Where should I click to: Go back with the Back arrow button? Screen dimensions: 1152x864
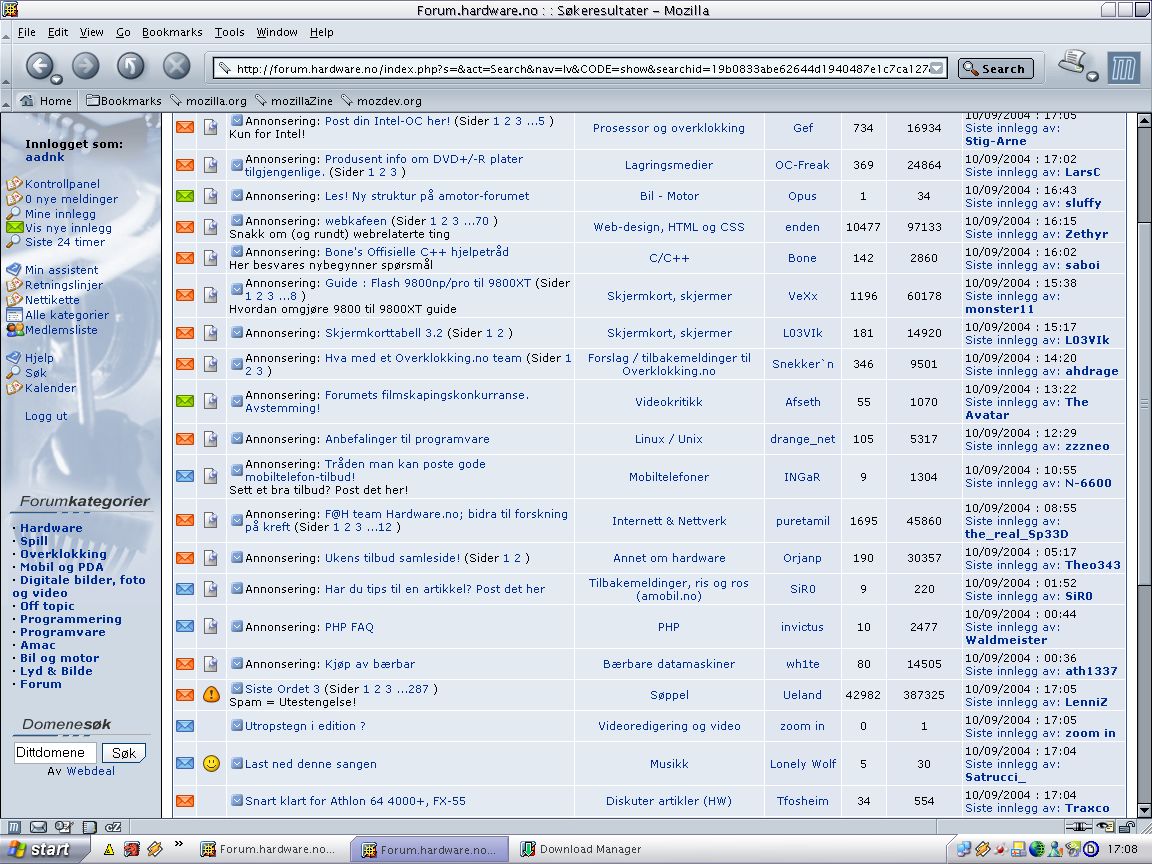(40, 66)
